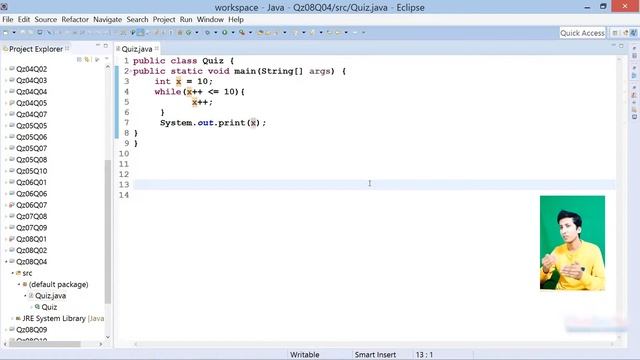Viewport: 640px width, 360px height.
Task: Switch to the Java perspective icon
Action: point(633,33)
